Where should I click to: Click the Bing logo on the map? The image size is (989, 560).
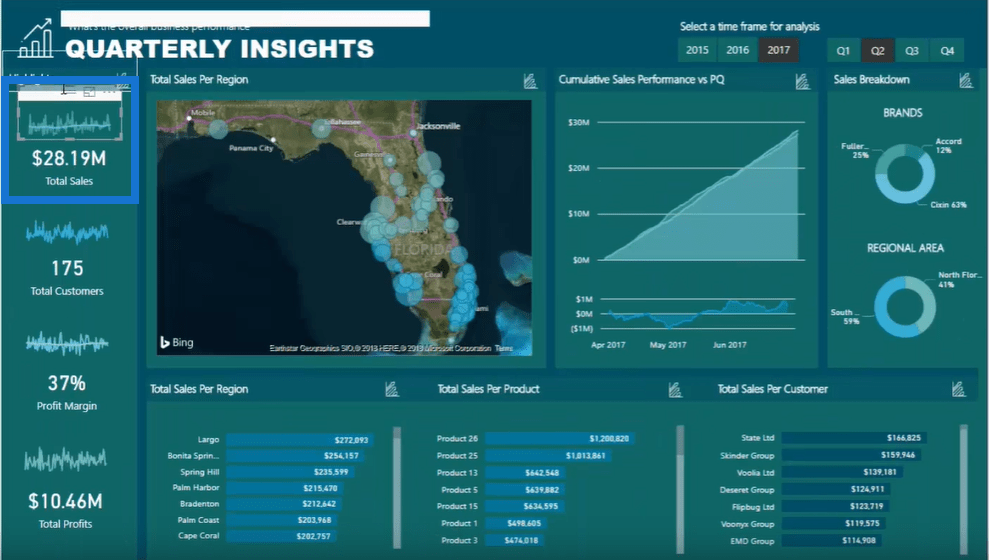click(x=177, y=342)
